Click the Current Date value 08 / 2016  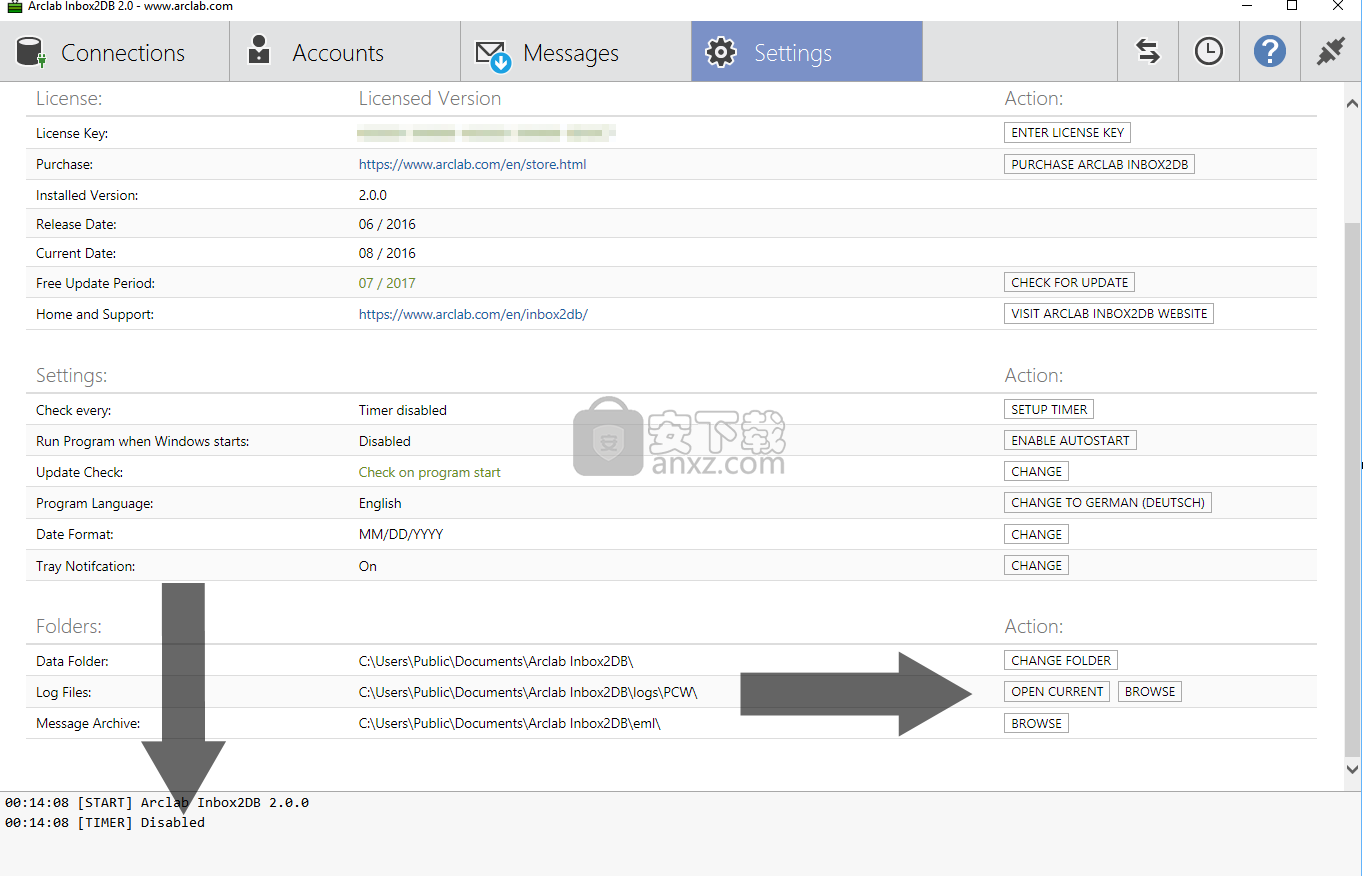click(387, 253)
